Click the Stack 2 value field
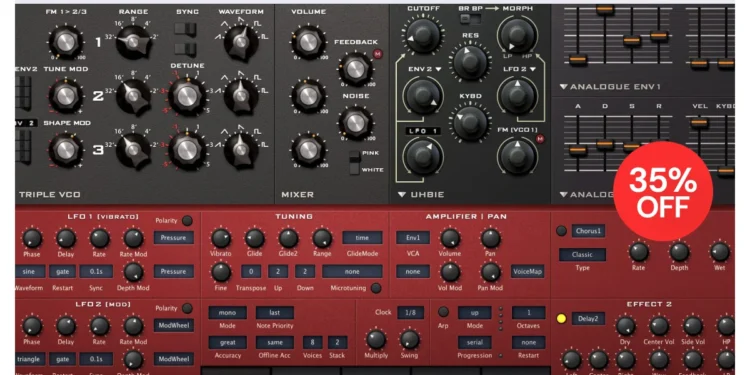This screenshot has height=375, width=750. point(337,342)
